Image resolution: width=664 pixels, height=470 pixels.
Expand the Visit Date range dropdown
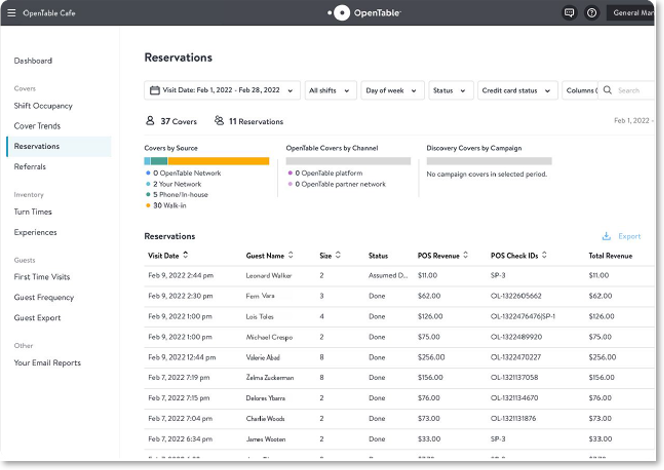222,91
